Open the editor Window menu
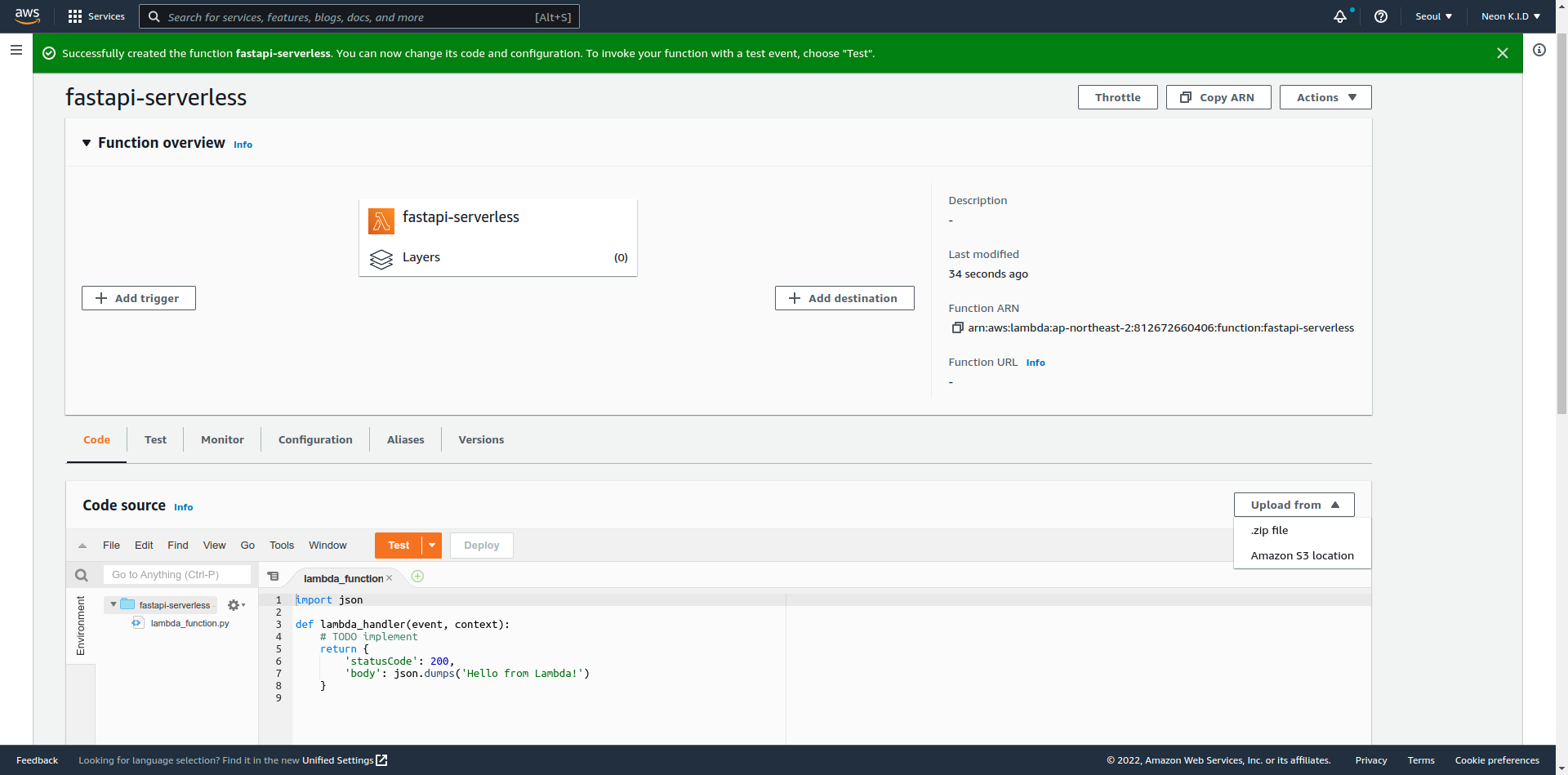 tap(327, 546)
